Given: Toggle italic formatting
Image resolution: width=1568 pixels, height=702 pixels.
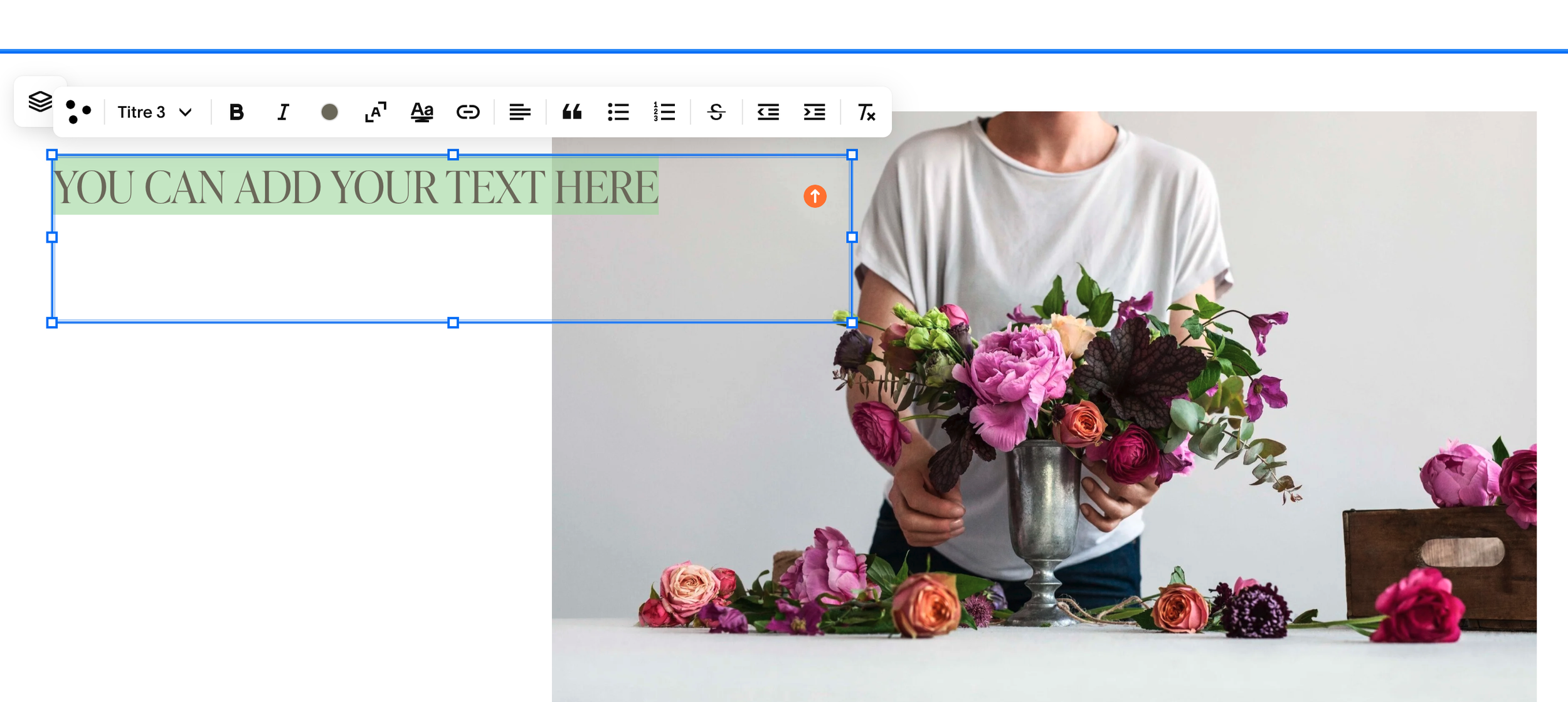Looking at the screenshot, I should coord(283,112).
